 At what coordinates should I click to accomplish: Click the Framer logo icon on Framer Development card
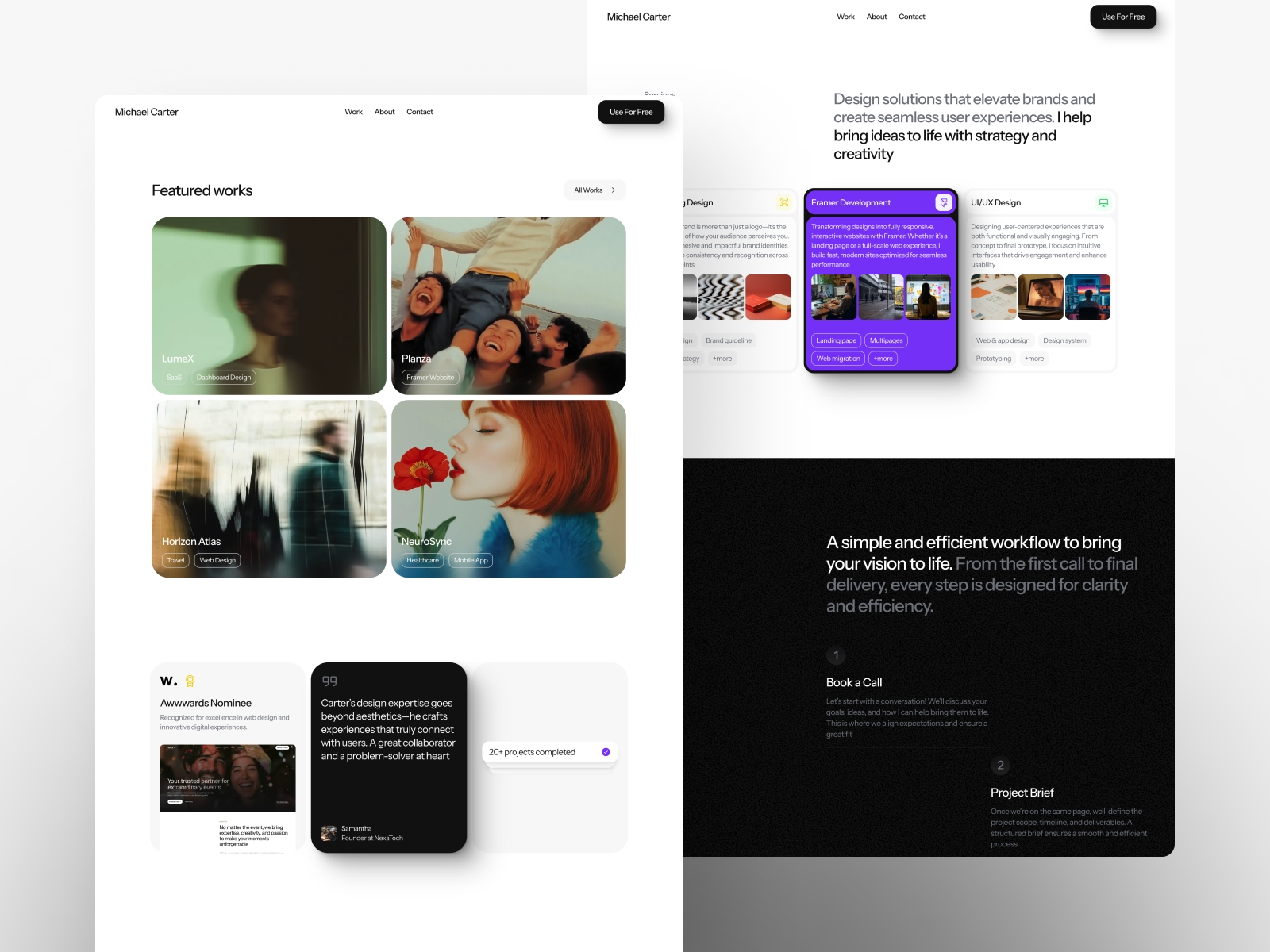coord(944,202)
